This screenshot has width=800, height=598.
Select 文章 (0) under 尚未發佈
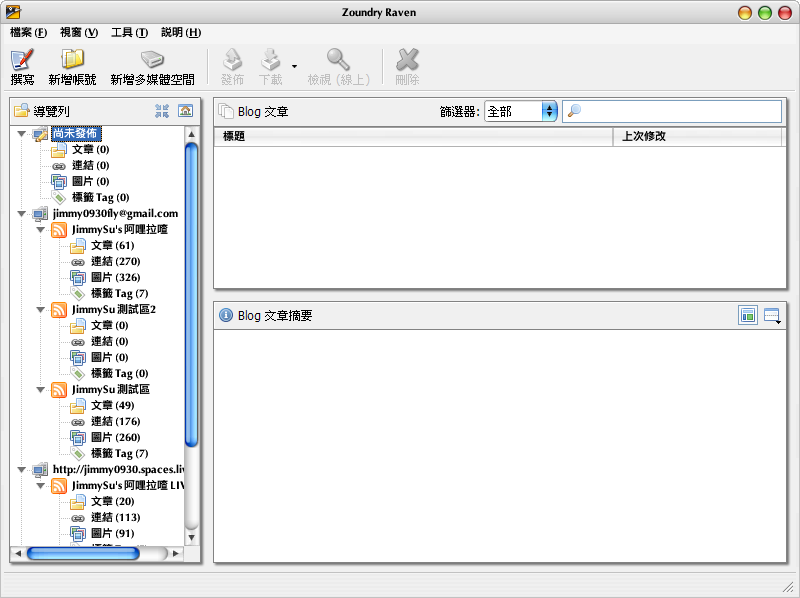[90, 150]
